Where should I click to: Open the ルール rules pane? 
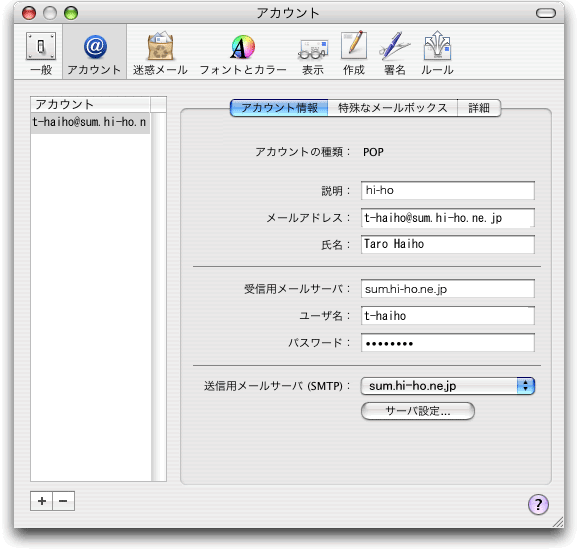(x=437, y=53)
